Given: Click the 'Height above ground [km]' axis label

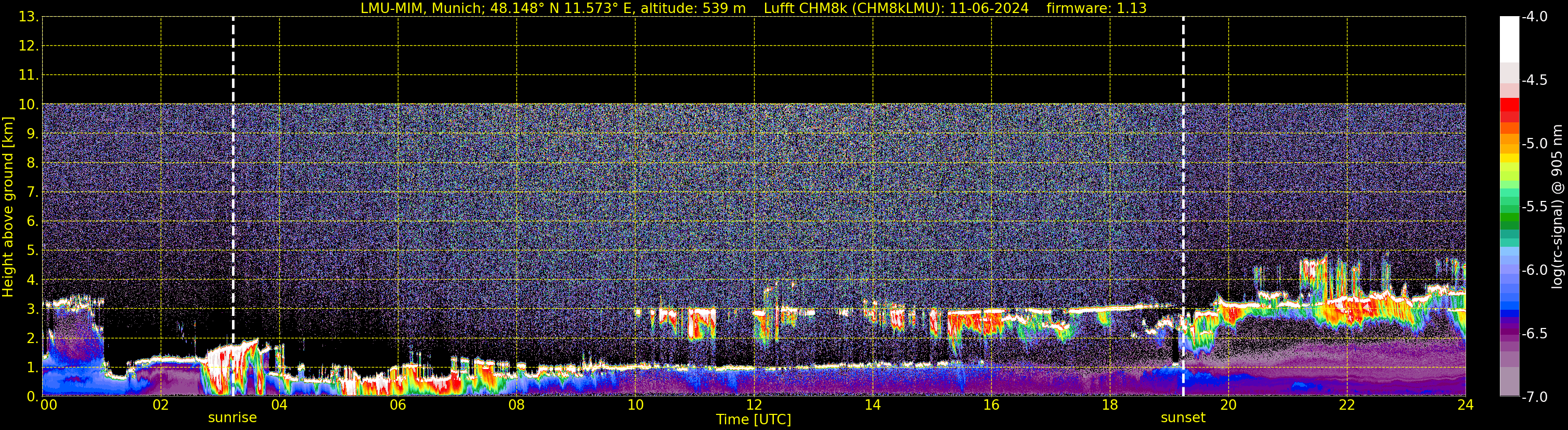Looking at the screenshot, I should tap(8, 207).
